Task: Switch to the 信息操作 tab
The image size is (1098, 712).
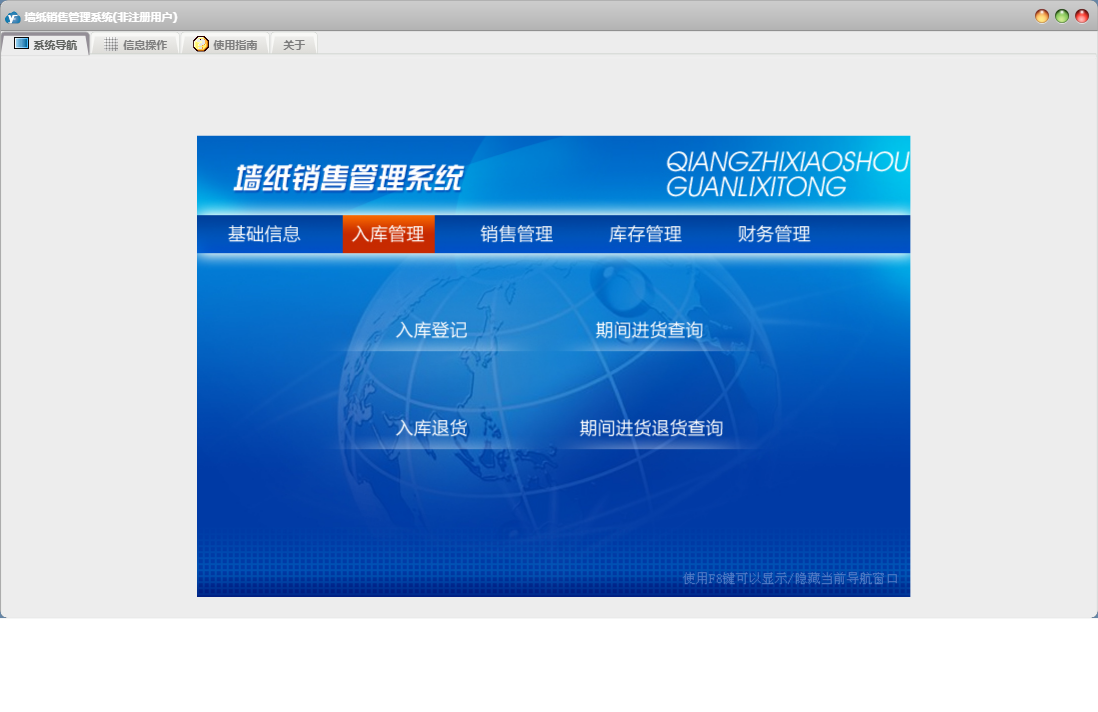Action: tap(135, 44)
